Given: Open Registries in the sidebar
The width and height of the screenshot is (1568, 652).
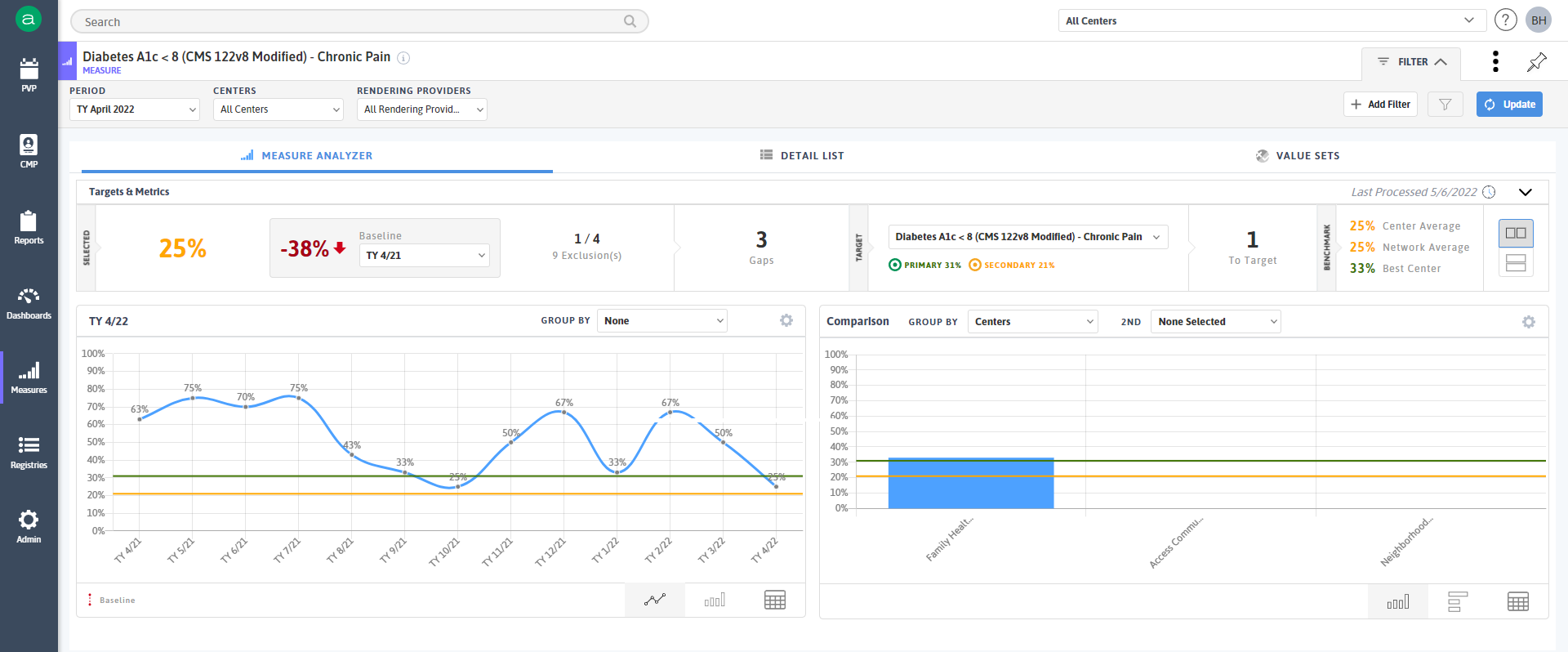Looking at the screenshot, I should click(29, 453).
